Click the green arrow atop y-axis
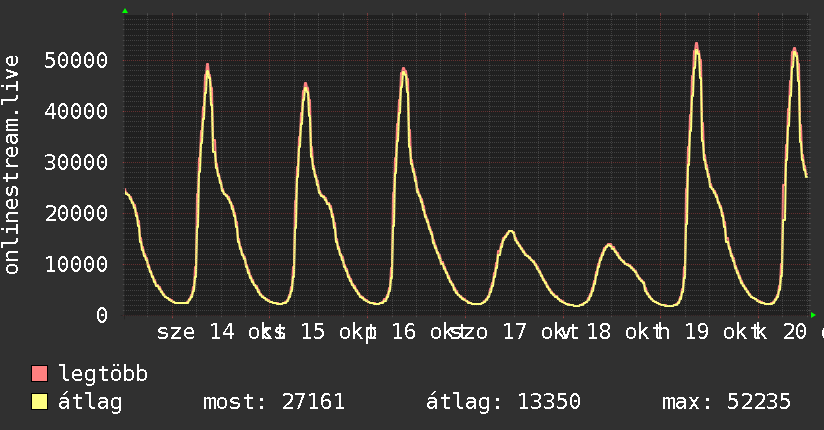 tap(125, 11)
